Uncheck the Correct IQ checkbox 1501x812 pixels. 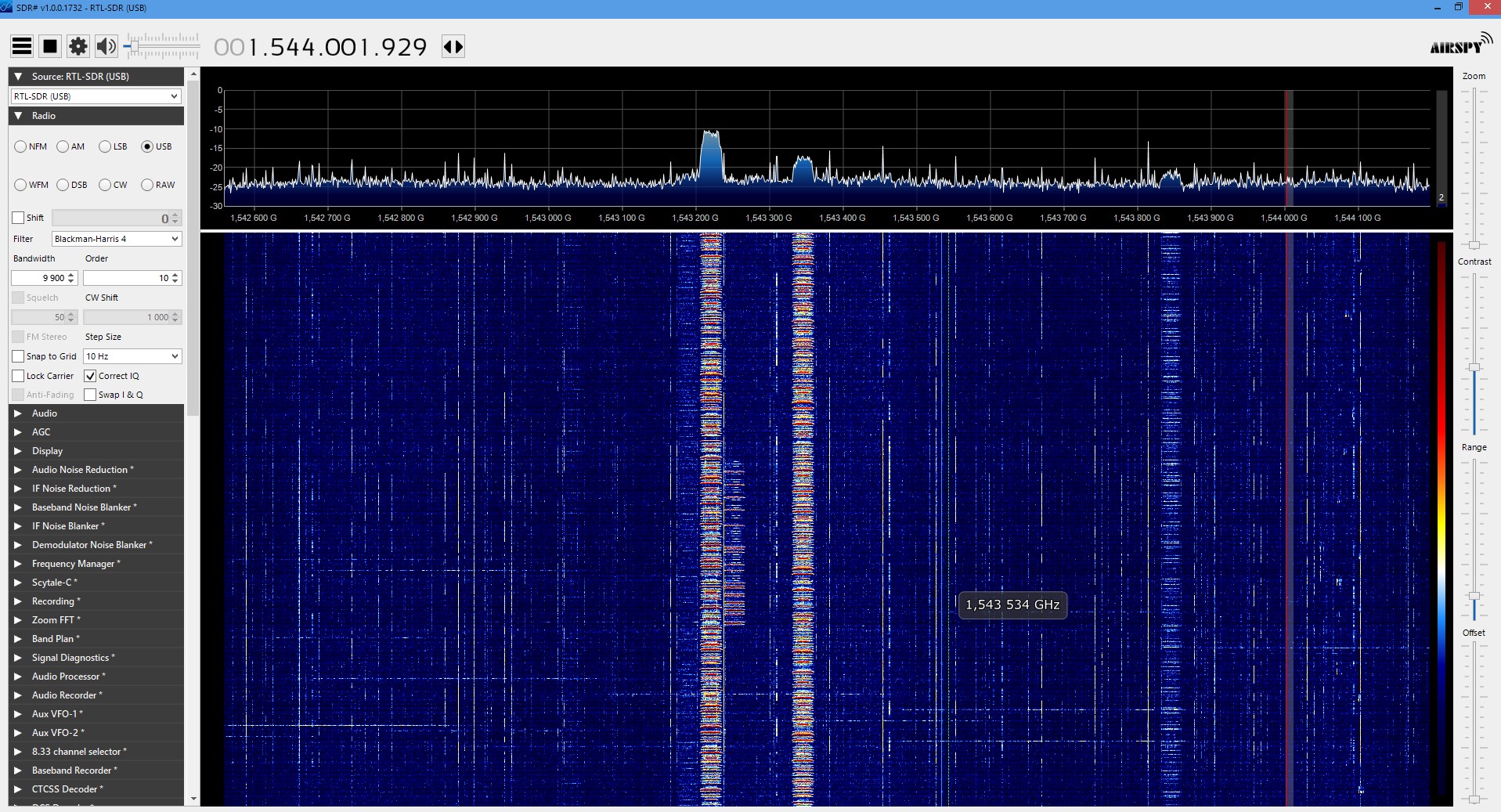click(x=90, y=376)
